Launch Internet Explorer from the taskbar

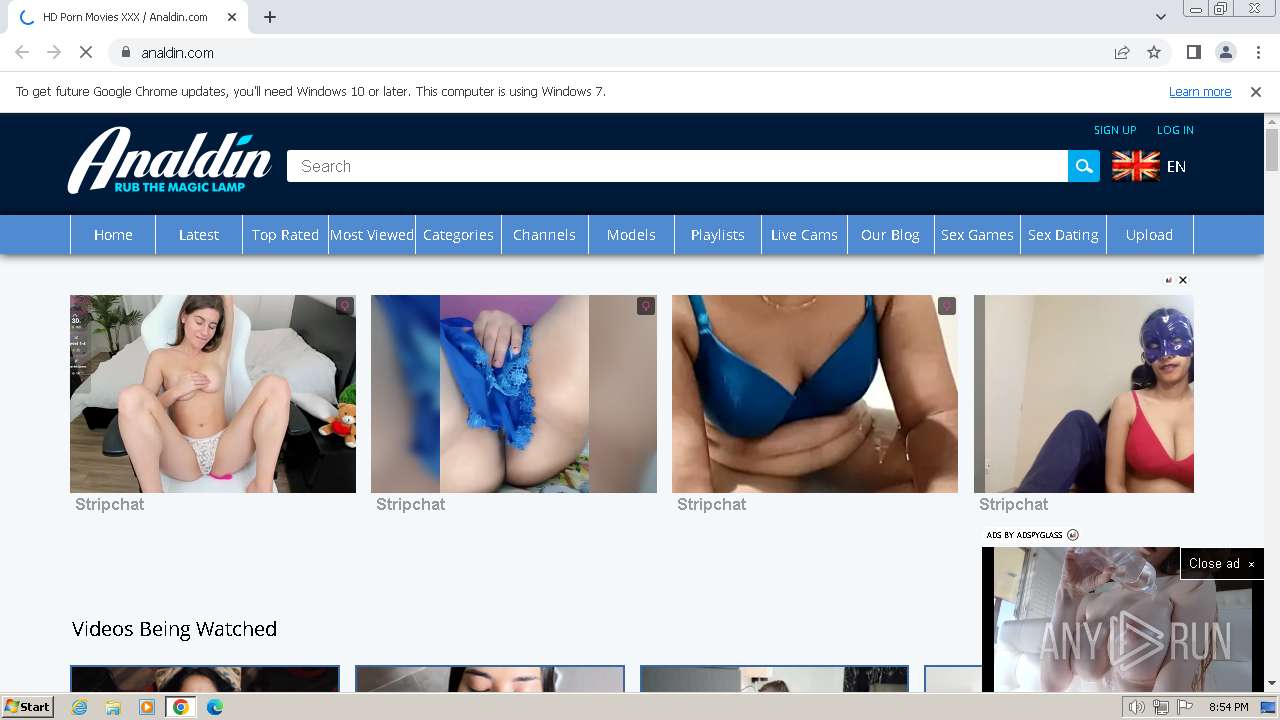pyautogui.click(x=80, y=707)
